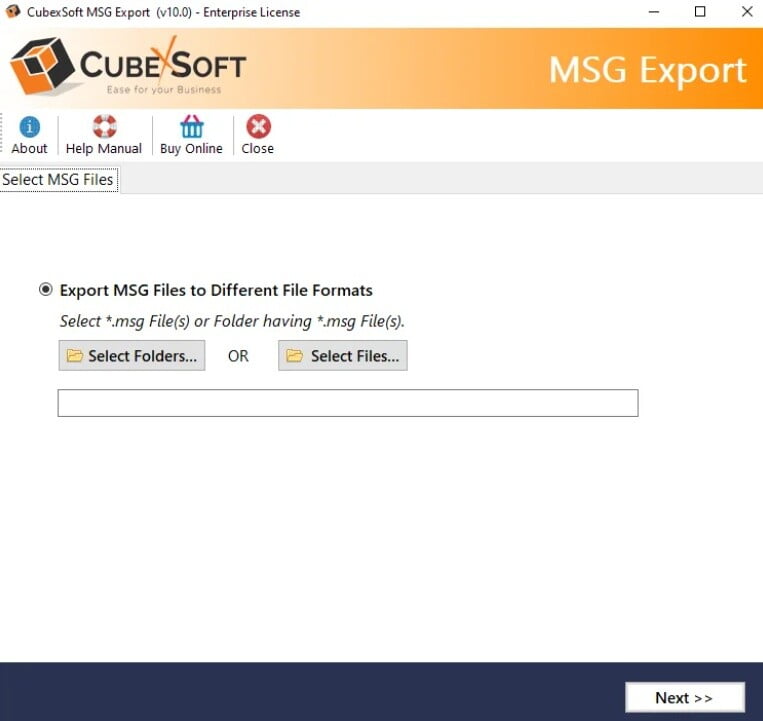The image size is (763, 721).
Task: Click the Select Folders... button
Action: click(132, 356)
